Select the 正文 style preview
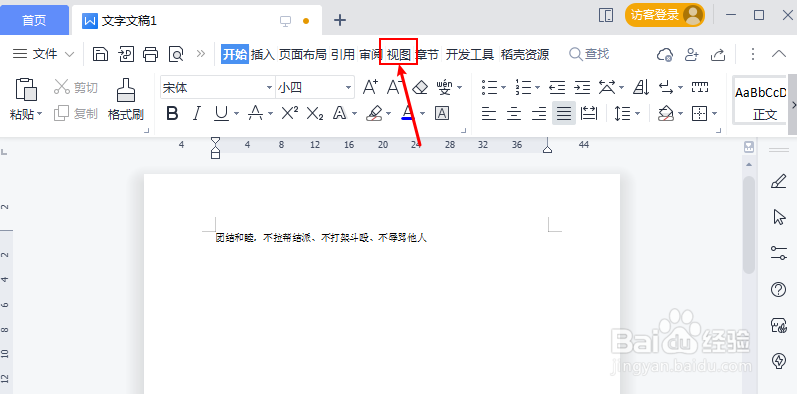 pyautogui.click(x=760, y=100)
